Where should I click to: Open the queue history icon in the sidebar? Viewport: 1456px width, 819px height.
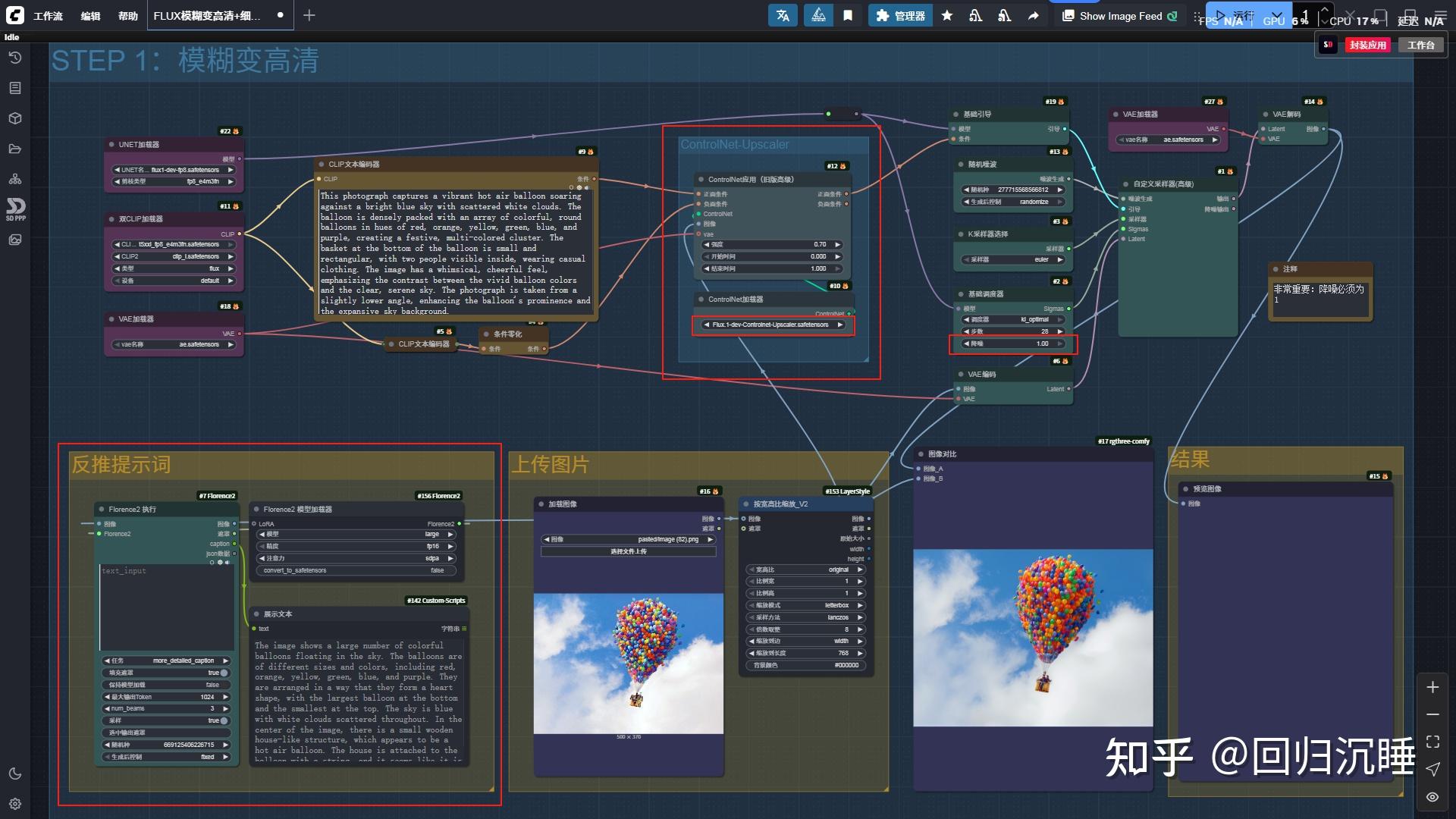tap(15, 58)
